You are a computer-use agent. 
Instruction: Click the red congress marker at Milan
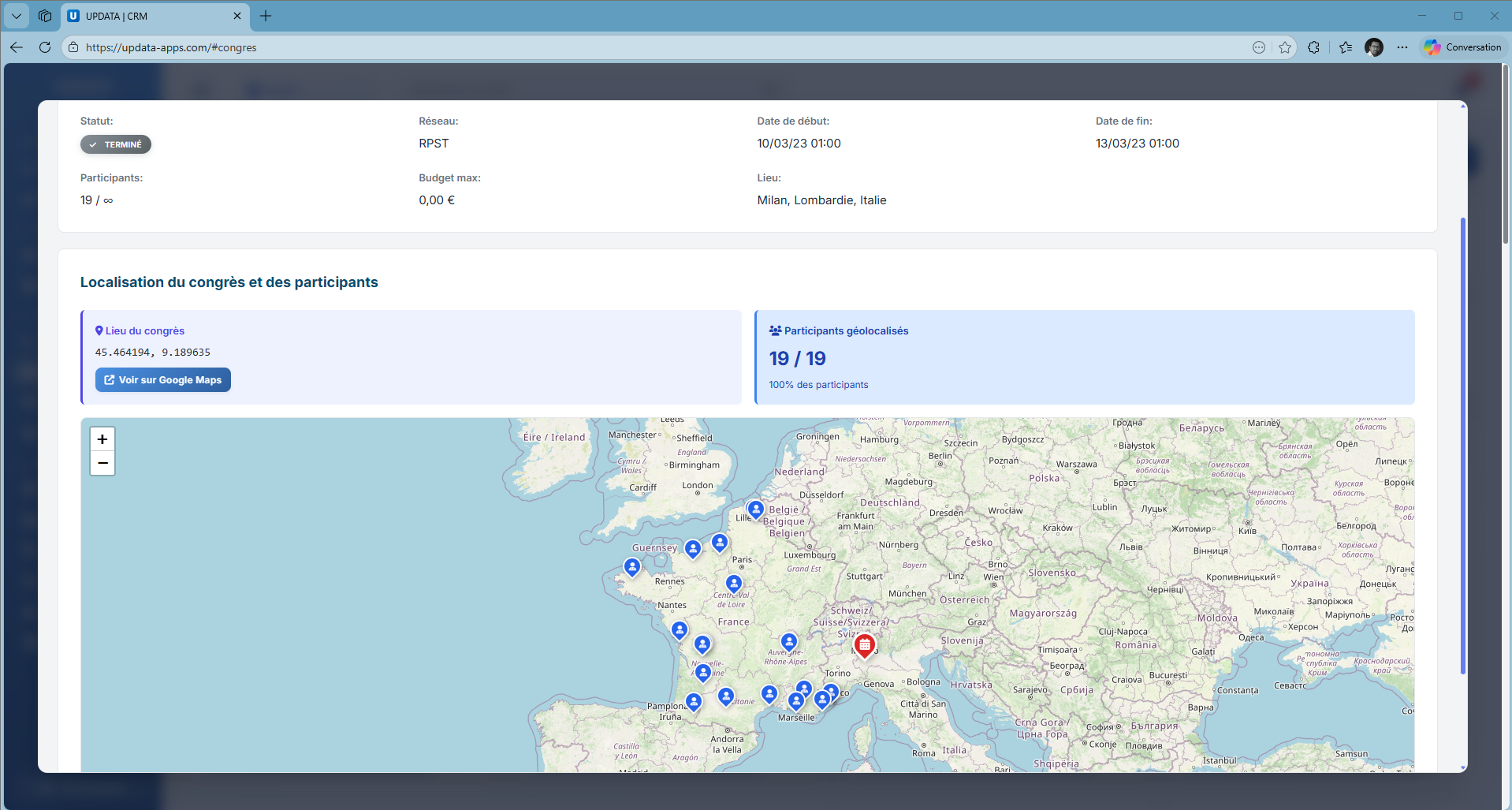point(864,645)
